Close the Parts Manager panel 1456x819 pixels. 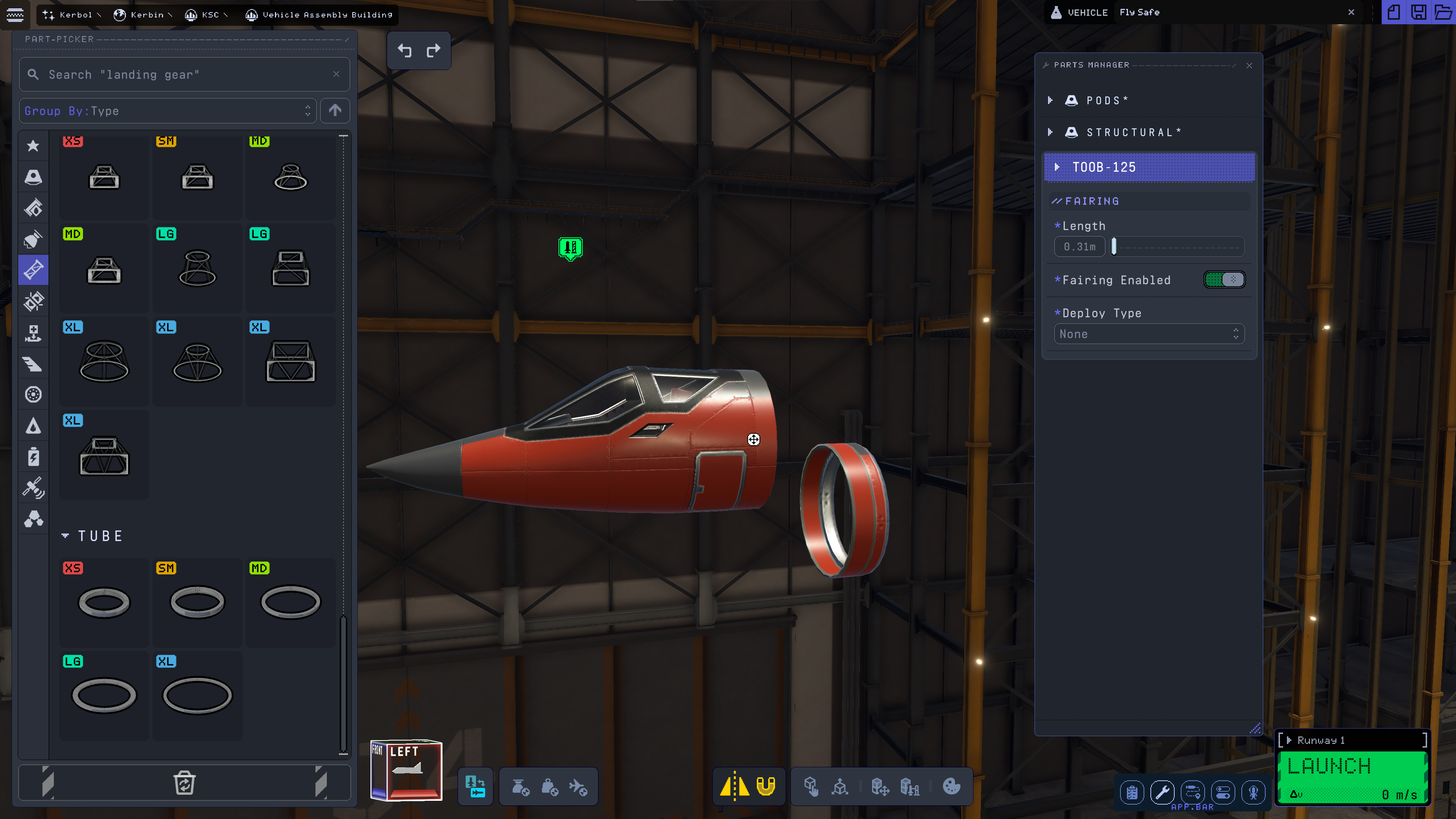point(1249,66)
